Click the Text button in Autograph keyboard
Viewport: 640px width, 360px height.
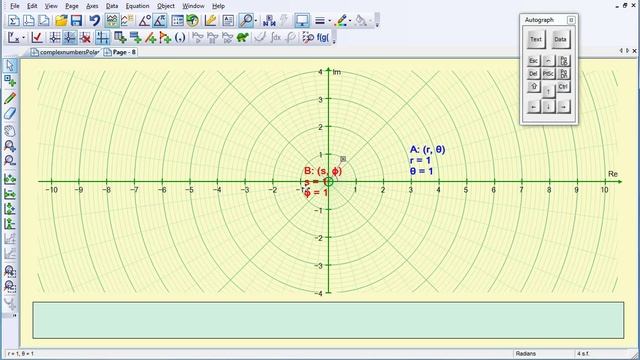pyautogui.click(x=536, y=40)
